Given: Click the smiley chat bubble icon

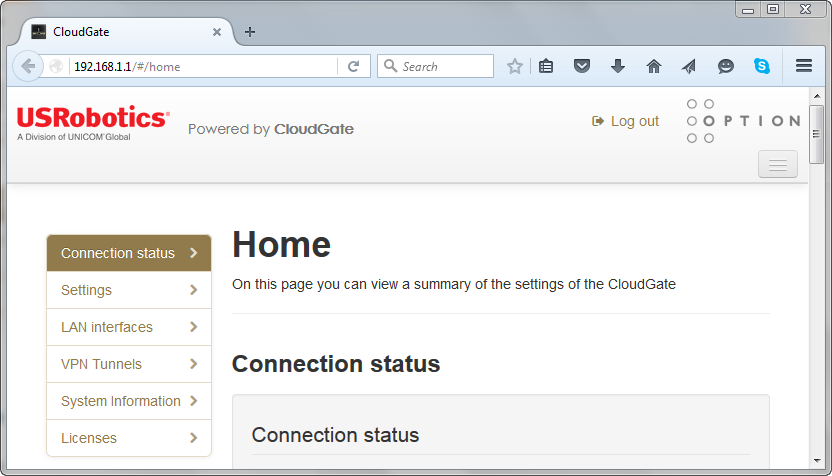Looking at the screenshot, I should pyautogui.click(x=726, y=66).
